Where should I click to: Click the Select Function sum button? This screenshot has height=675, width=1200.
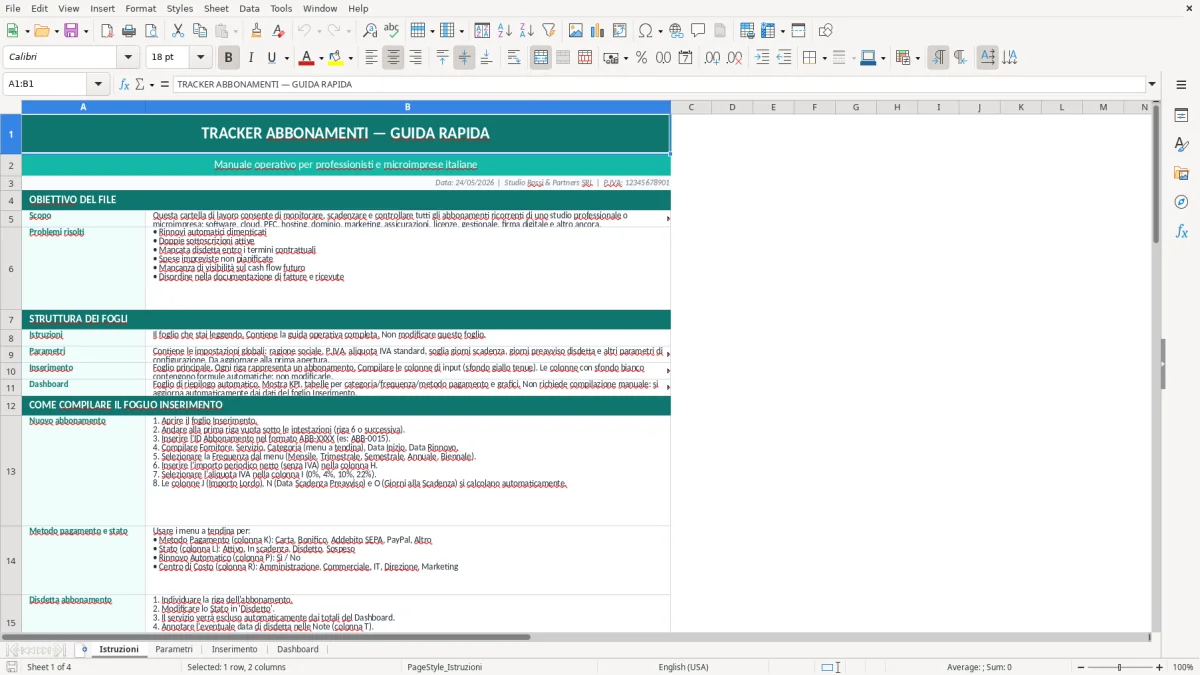click(139, 84)
